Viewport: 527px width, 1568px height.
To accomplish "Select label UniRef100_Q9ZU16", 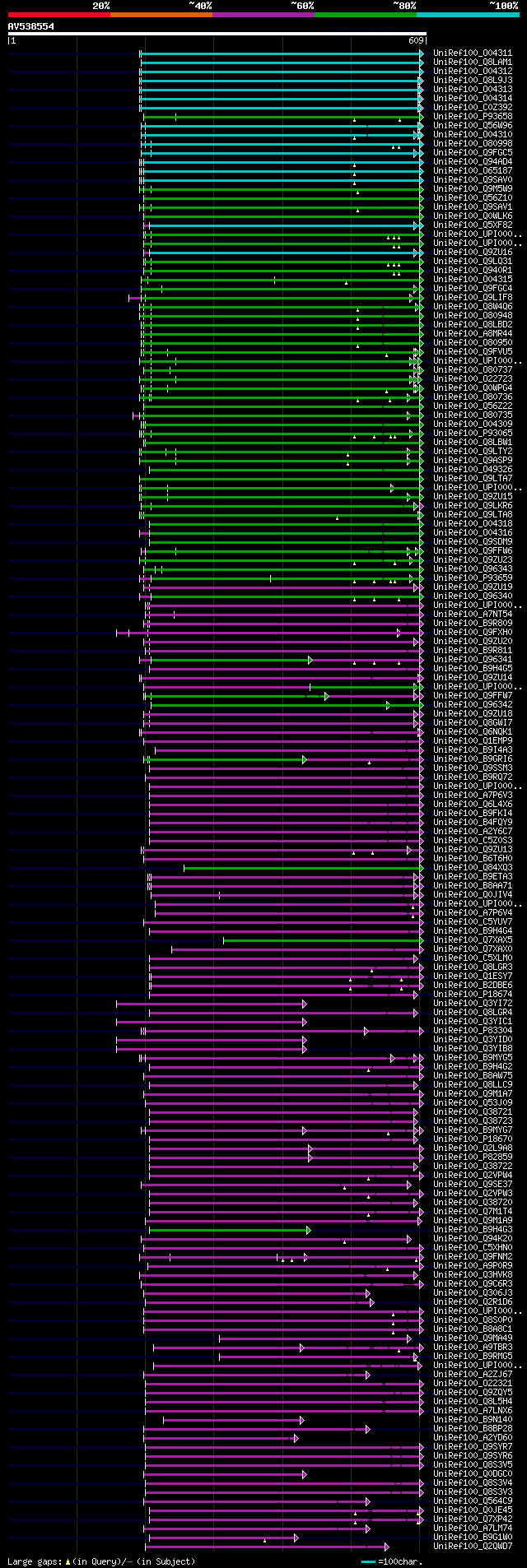I will (473, 253).
